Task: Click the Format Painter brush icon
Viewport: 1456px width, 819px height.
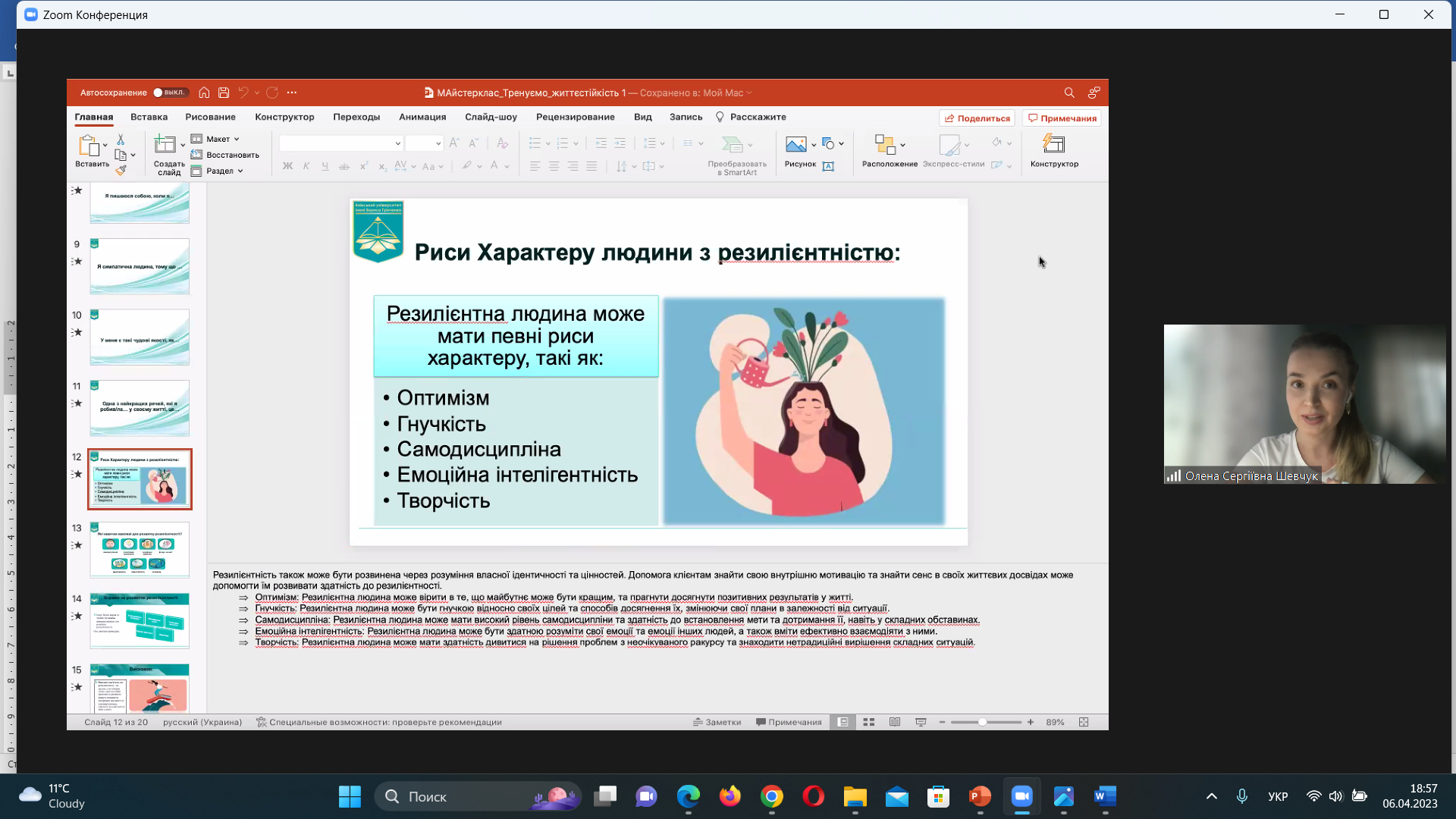Action: 121,171
